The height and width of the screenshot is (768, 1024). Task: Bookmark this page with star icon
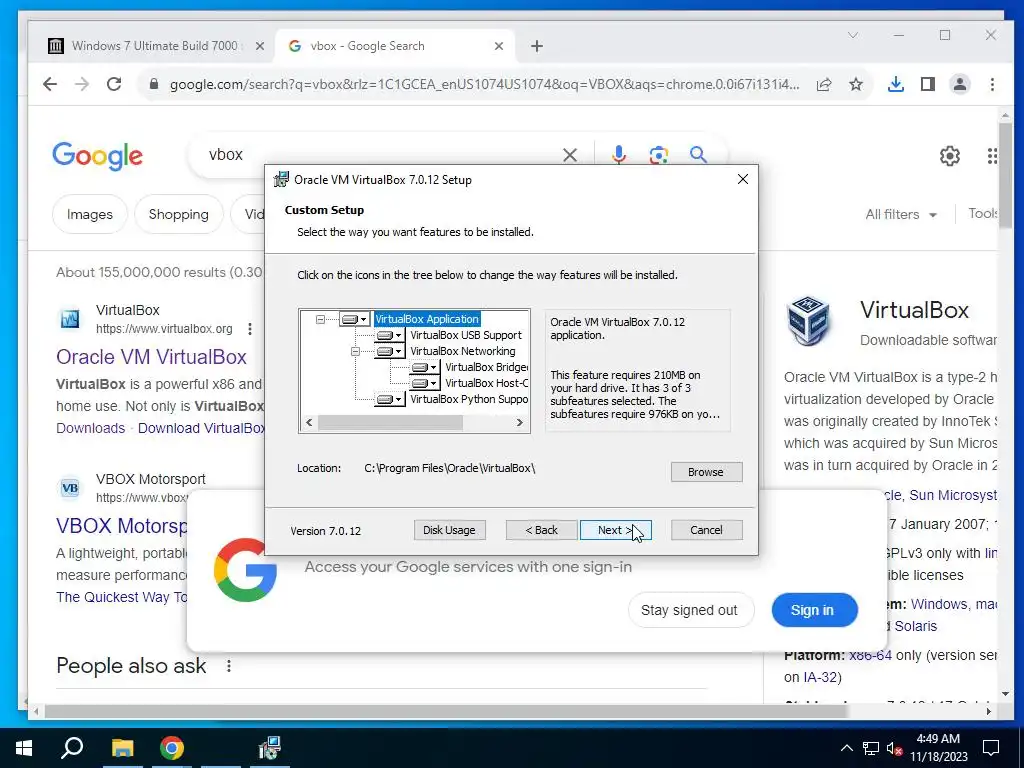click(x=856, y=84)
